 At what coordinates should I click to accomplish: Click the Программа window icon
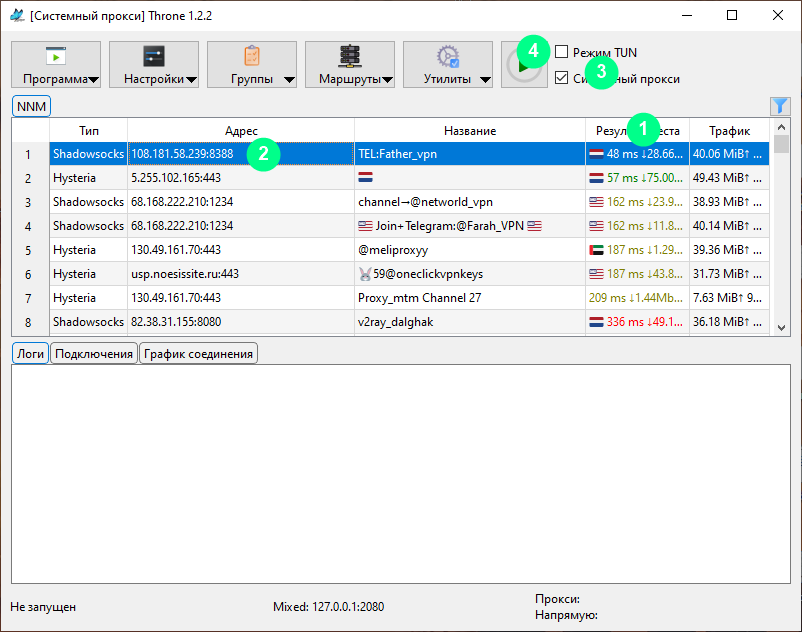pos(56,56)
